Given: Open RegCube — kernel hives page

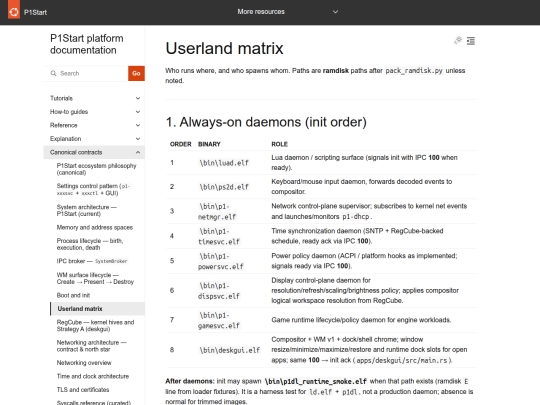Looking at the screenshot, I should [95, 325].
